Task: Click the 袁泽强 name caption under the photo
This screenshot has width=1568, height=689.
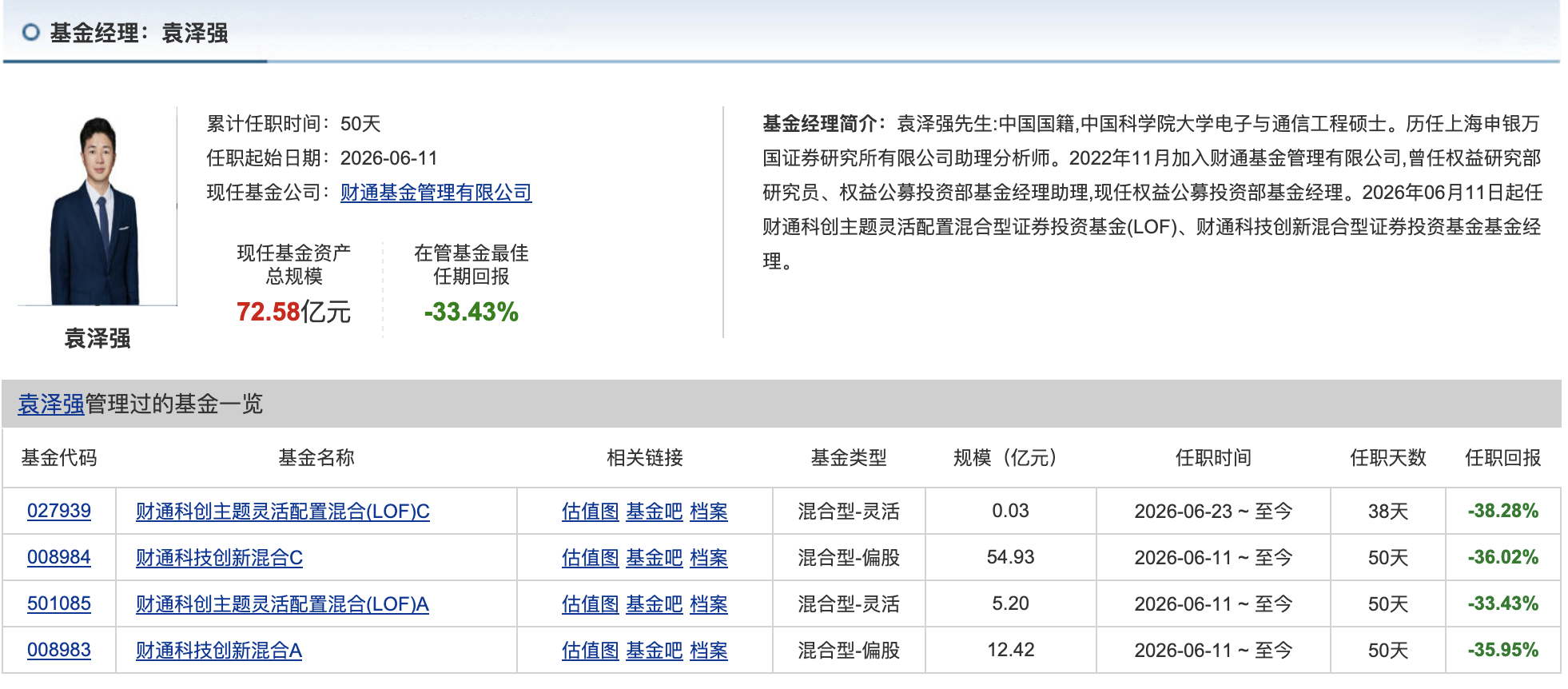Action: 98,339
